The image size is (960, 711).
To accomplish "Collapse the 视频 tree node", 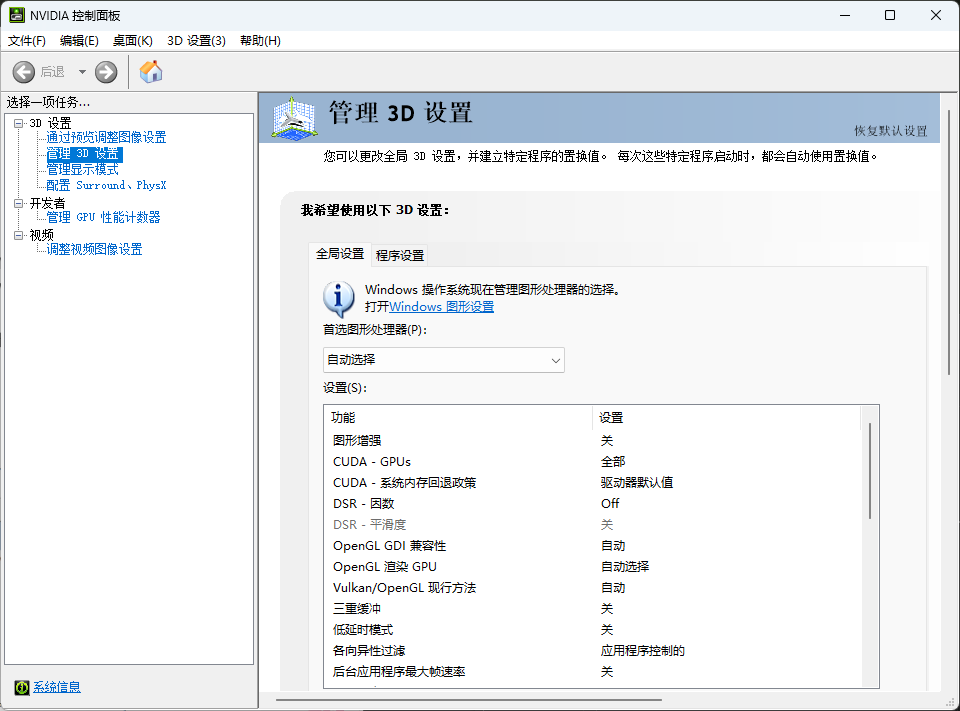I will pyautogui.click(x=19, y=235).
